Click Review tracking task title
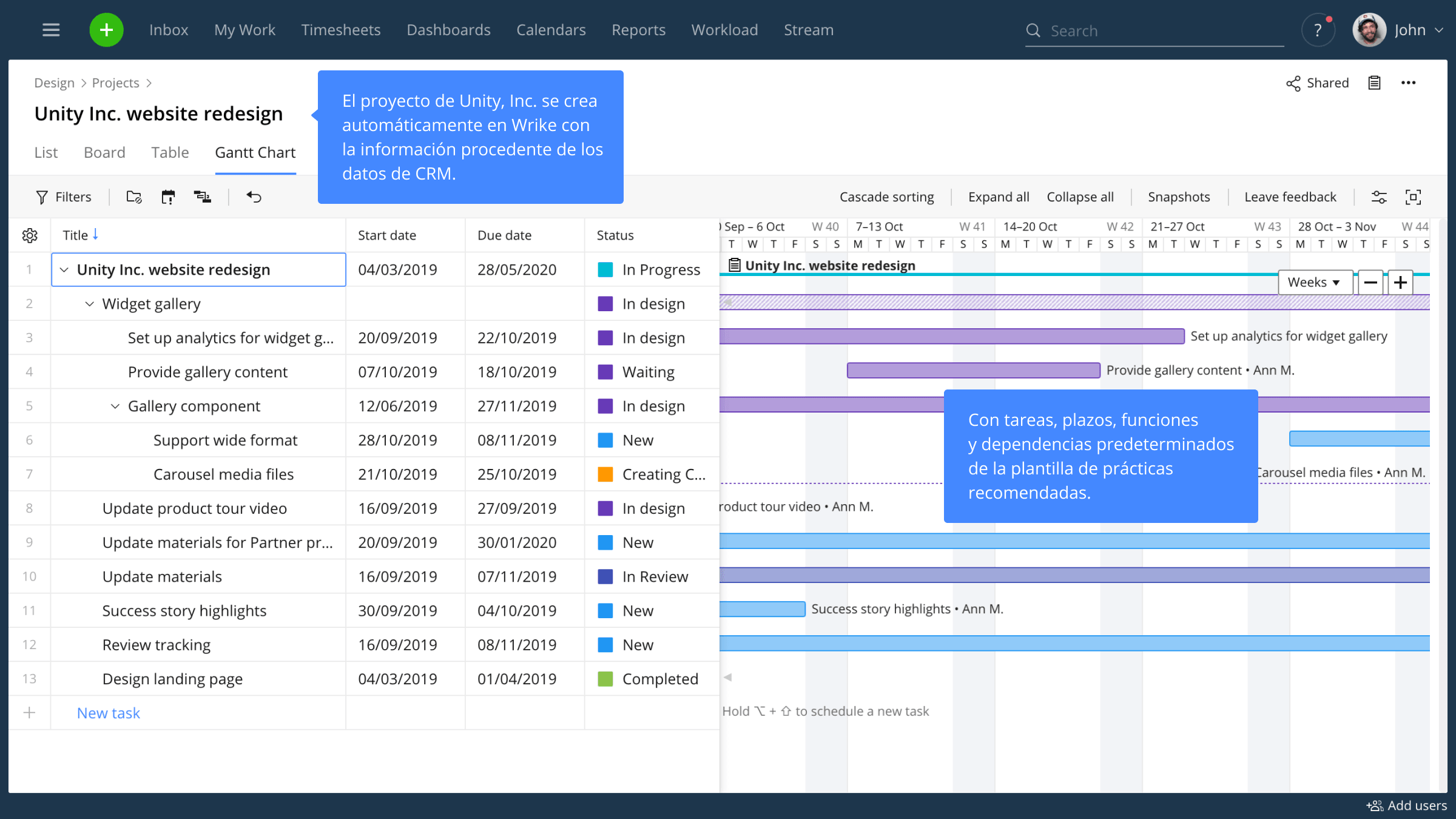1456x819 pixels. click(x=157, y=645)
